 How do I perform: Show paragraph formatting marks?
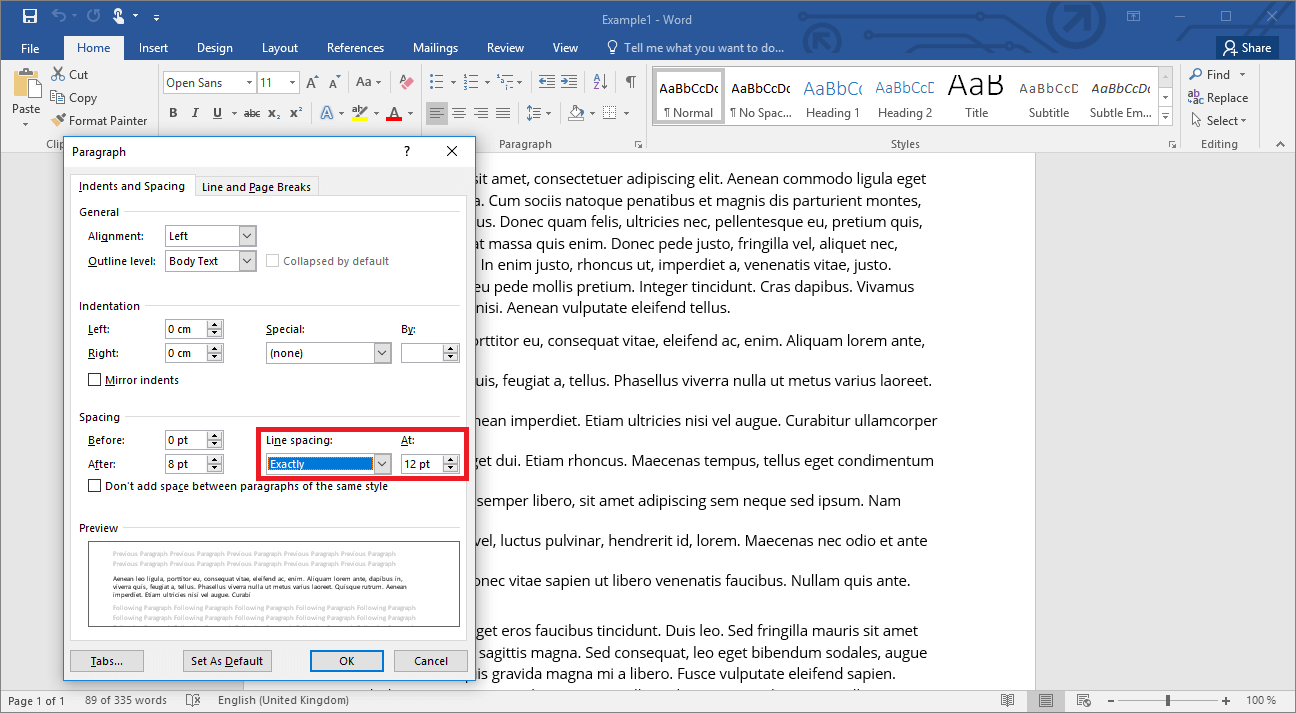click(630, 81)
